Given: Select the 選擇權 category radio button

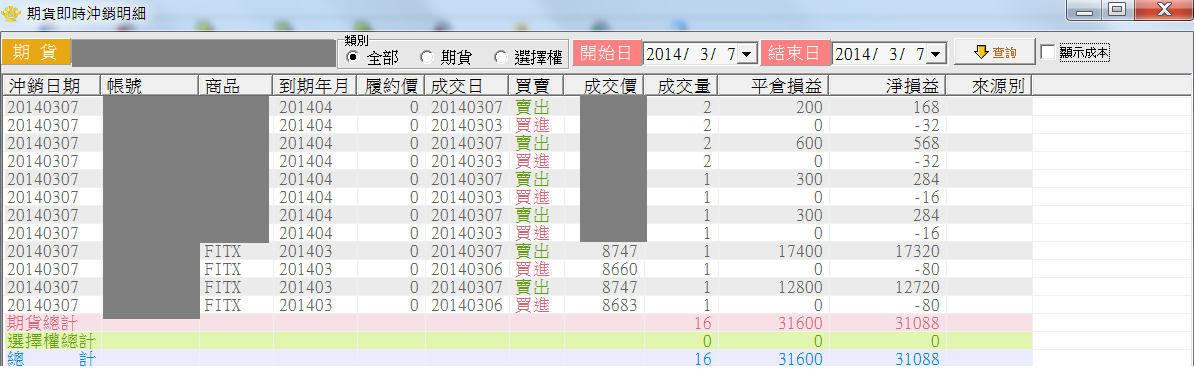Looking at the screenshot, I should pyautogui.click(x=500, y=57).
